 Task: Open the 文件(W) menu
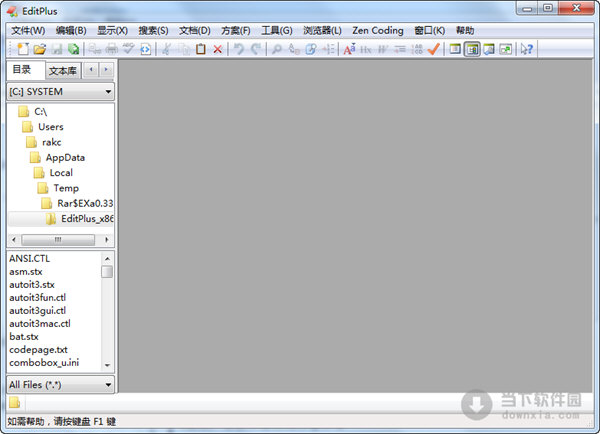(x=28, y=31)
